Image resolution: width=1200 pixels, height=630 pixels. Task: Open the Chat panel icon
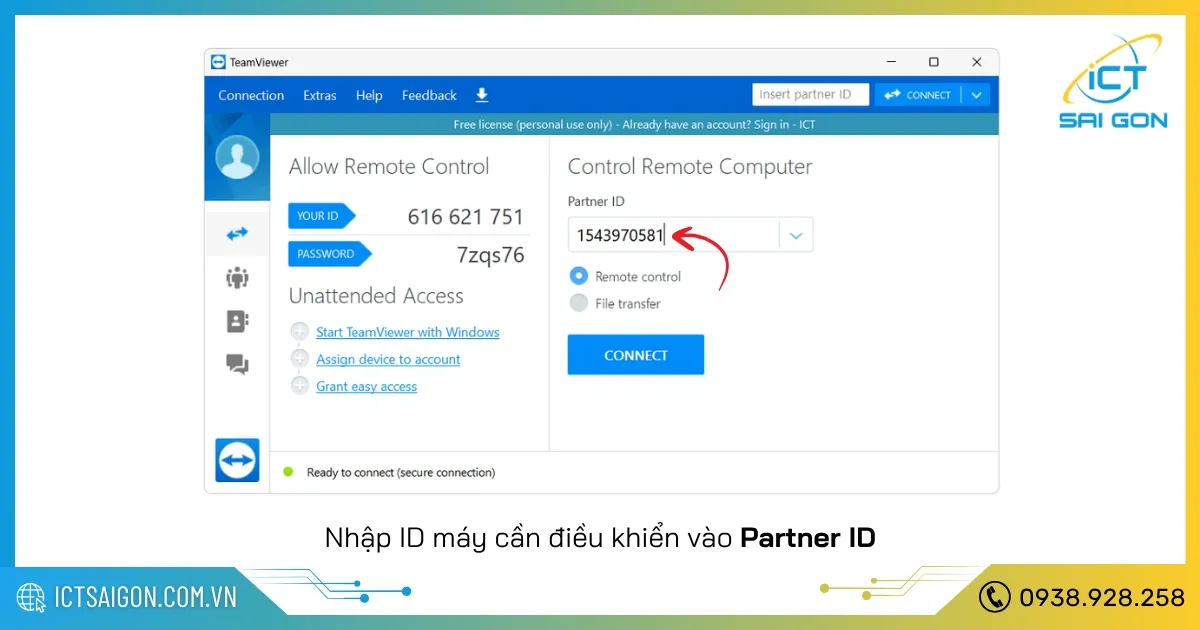[237, 365]
